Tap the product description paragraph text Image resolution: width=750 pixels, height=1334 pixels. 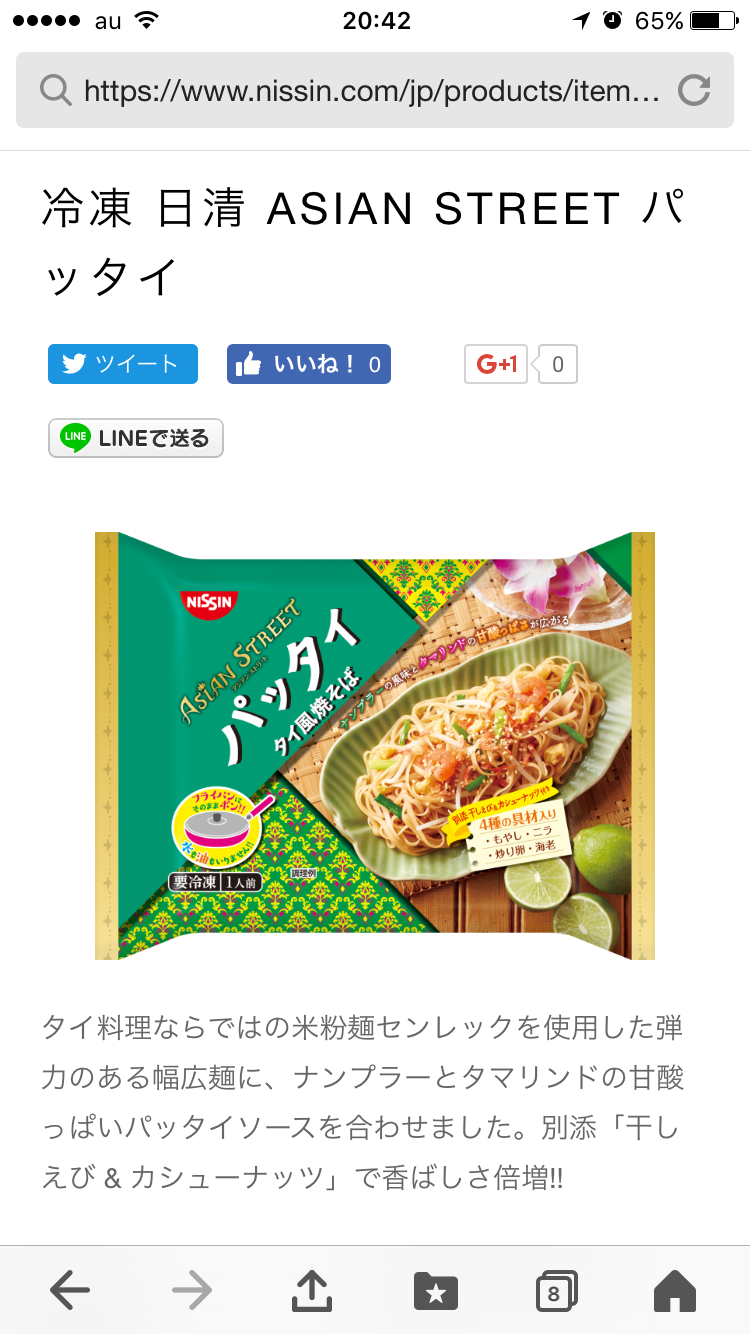pyautogui.click(x=363, y=1102)
